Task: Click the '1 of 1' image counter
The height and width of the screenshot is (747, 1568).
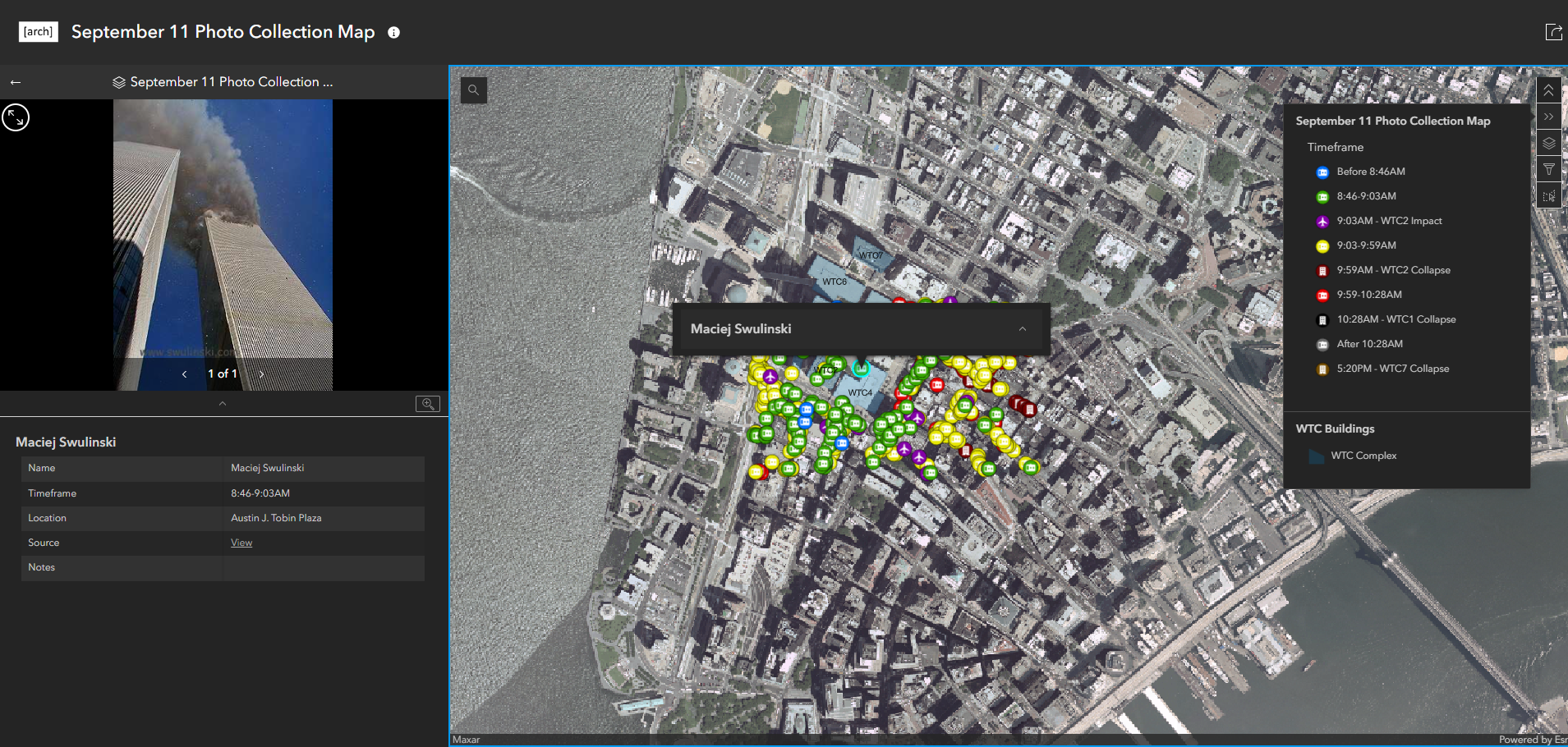Action: [223, 373]
